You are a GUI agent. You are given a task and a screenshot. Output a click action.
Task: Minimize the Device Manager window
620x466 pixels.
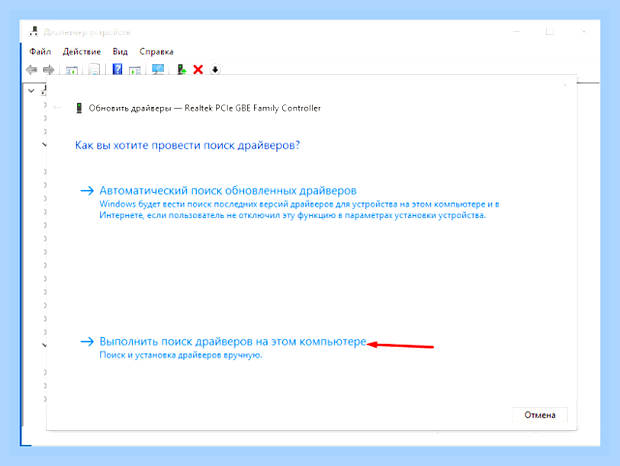click(x=516, y=31)
